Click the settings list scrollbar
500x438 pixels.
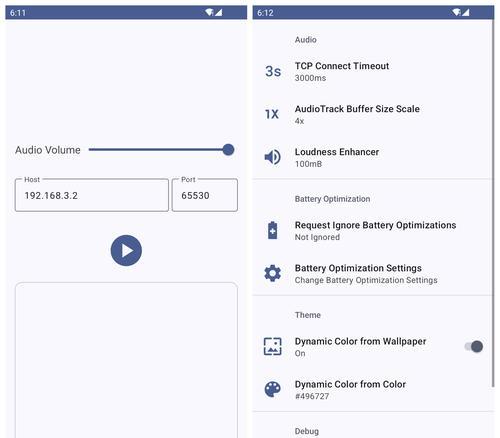coord(493,203)
